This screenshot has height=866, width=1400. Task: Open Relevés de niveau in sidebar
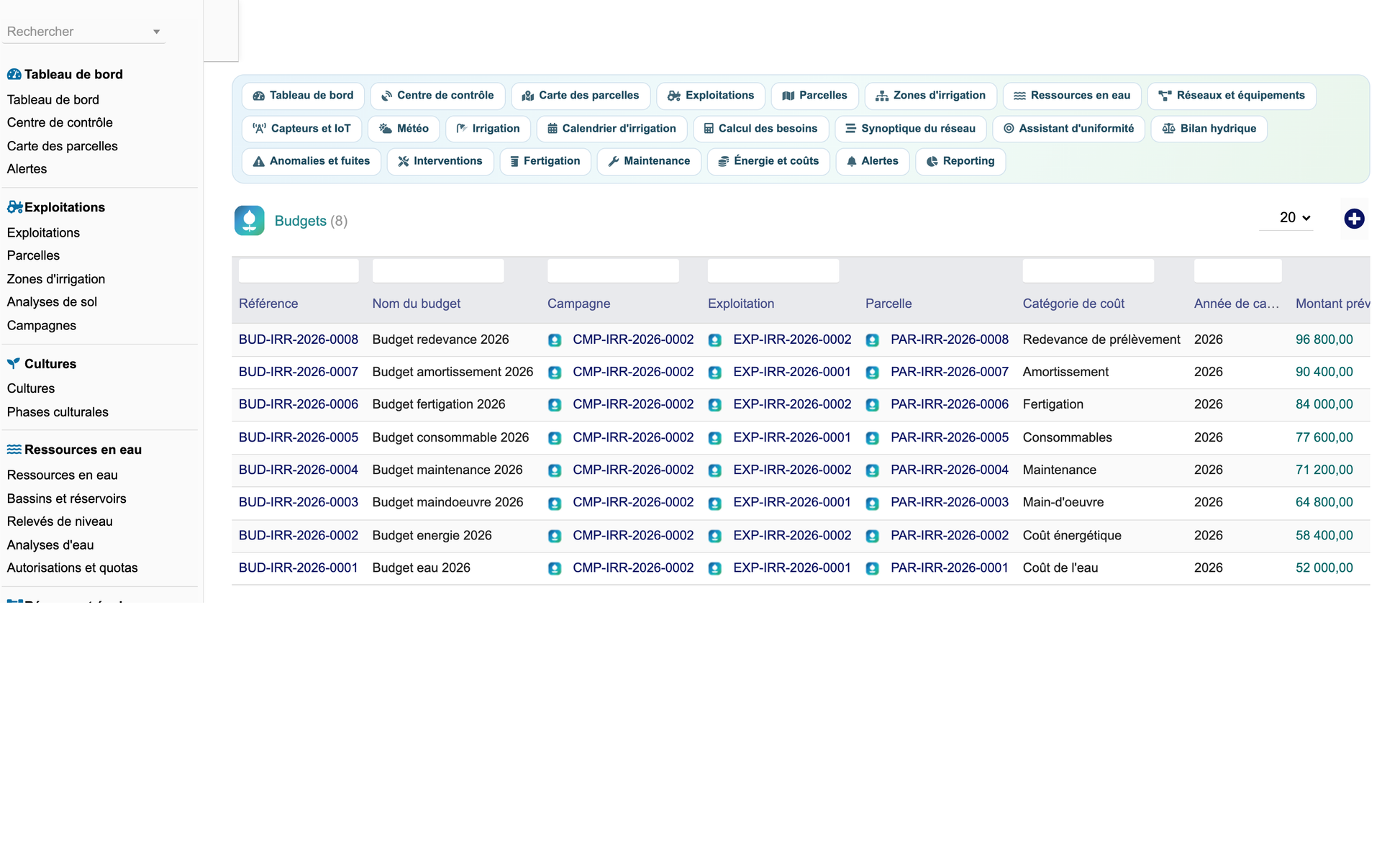point(60,521)
